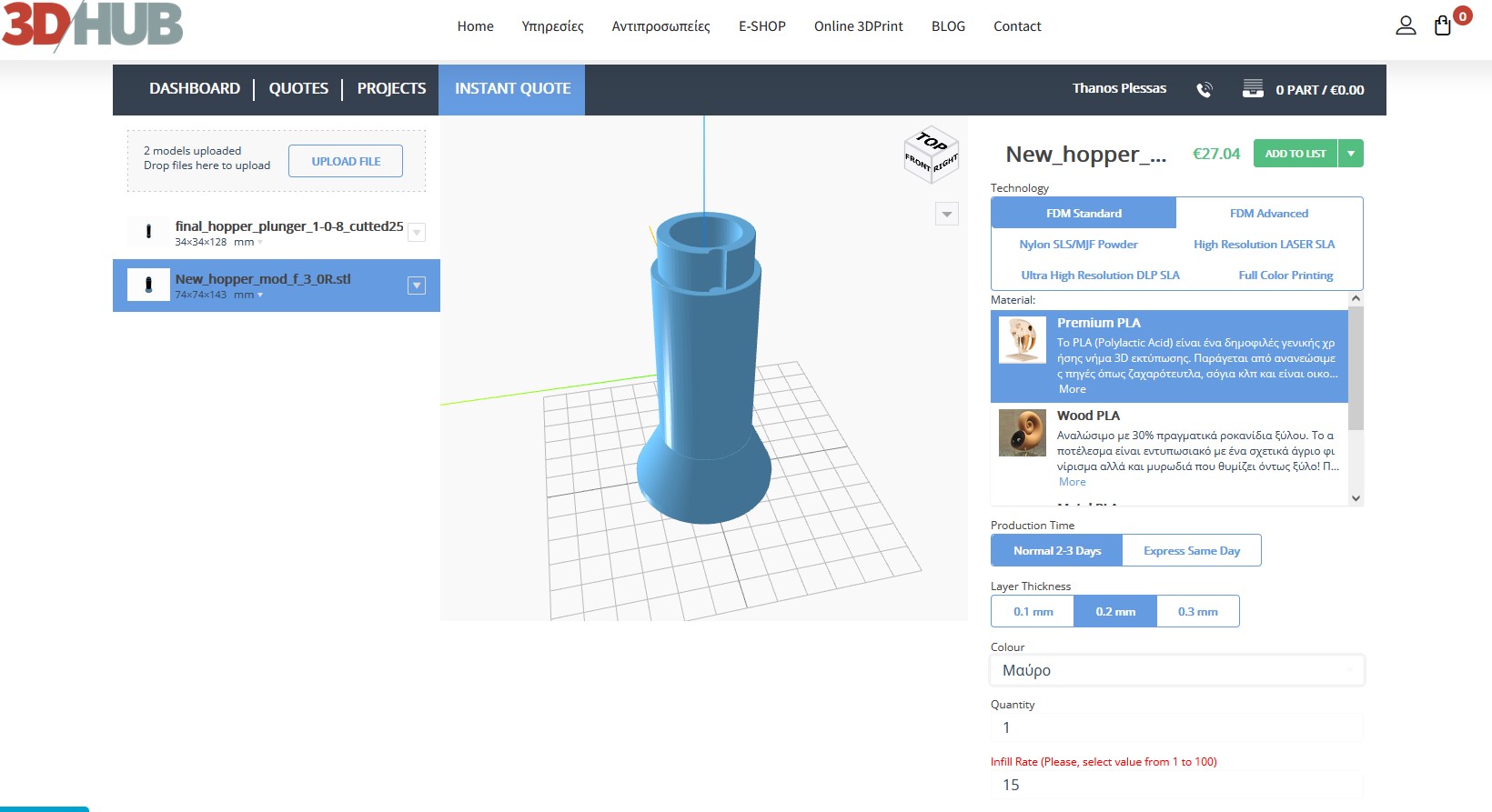Select the Wood PLA material image

pos(1023,432)
